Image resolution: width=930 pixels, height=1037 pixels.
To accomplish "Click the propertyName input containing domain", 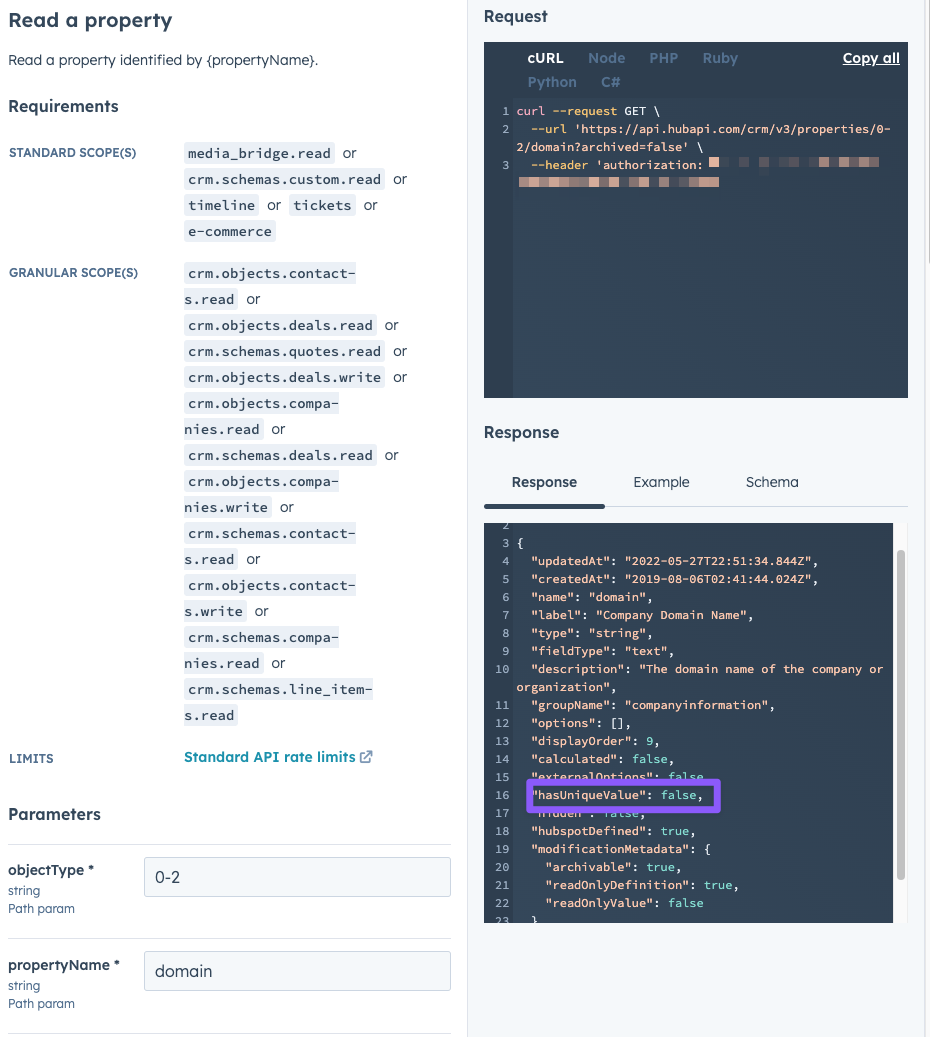I will coord(297,971).
